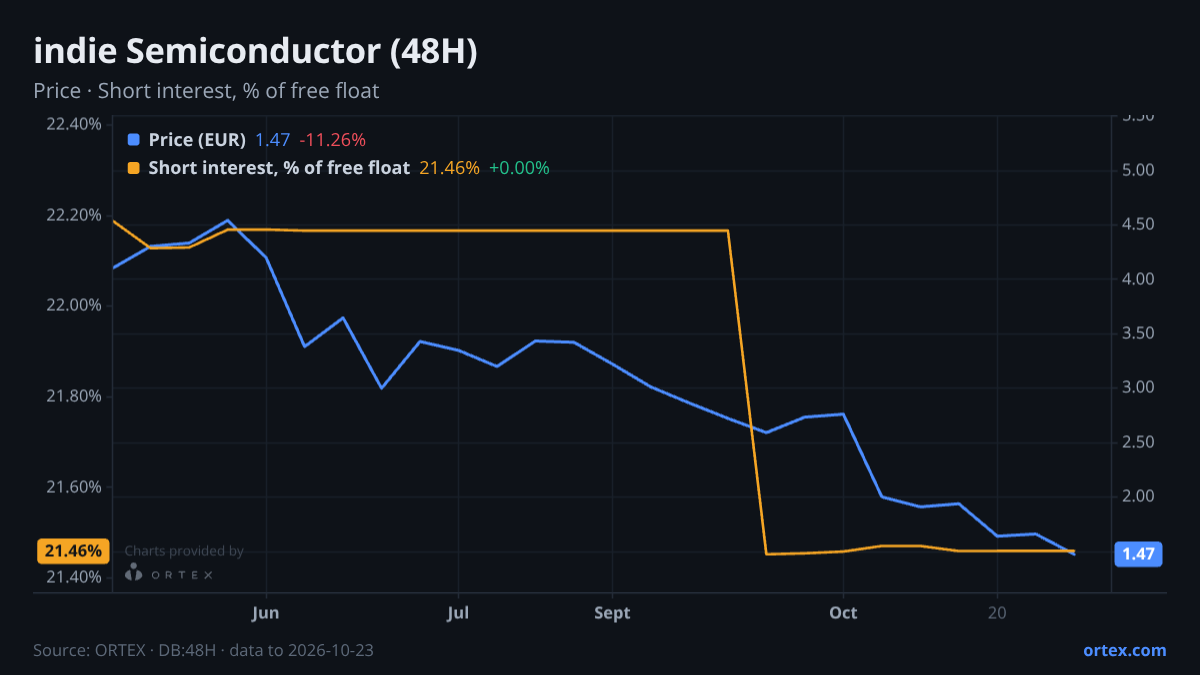Click the legend price value 1.47
The height and width of the screenshot is (675, 1200).
pos(272,140)
